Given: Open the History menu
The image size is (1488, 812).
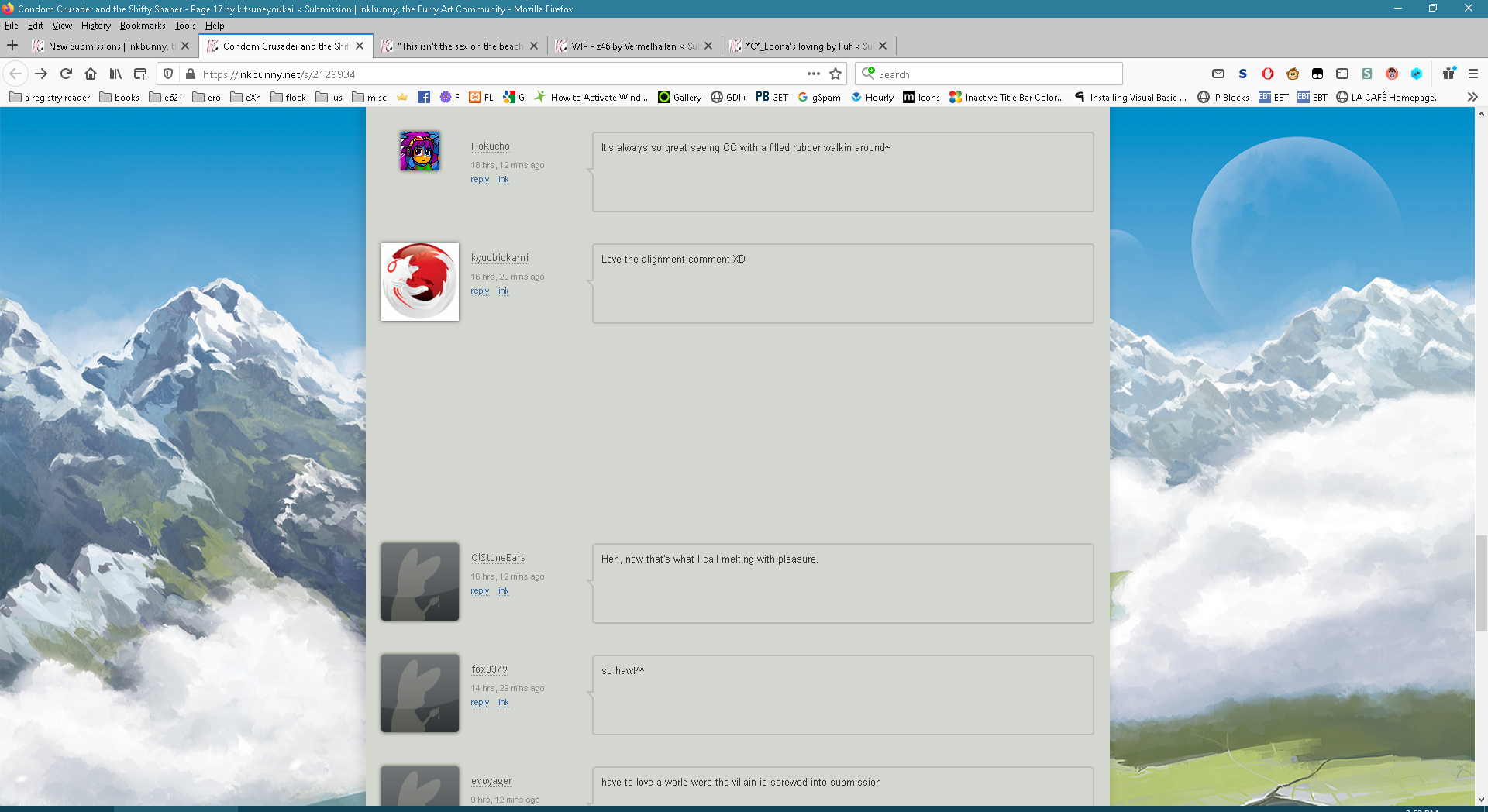Looking at the screenshot, I should pyautogui.click(x=96, y=26).
